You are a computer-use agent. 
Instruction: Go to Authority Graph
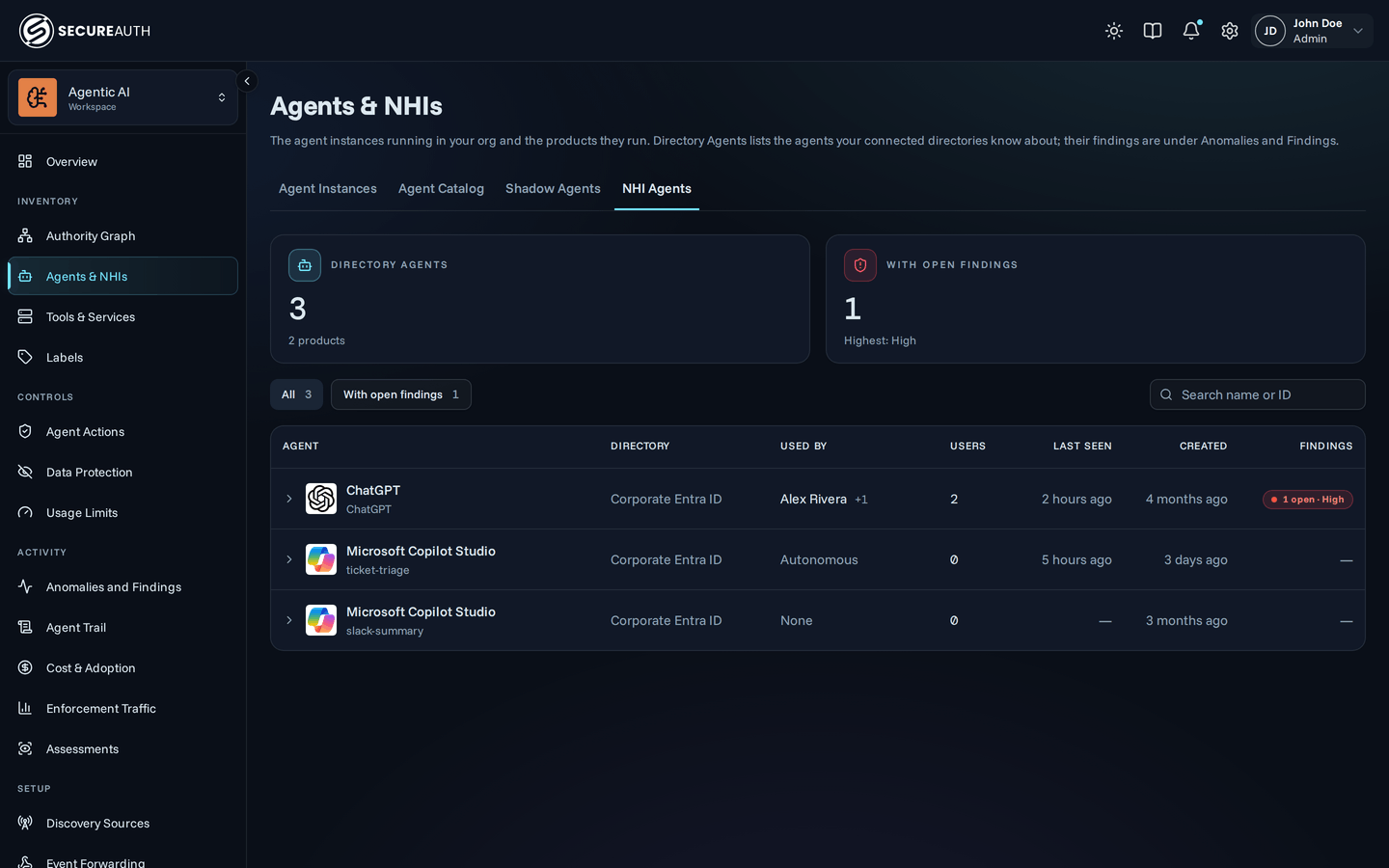(x=123, y=235)
